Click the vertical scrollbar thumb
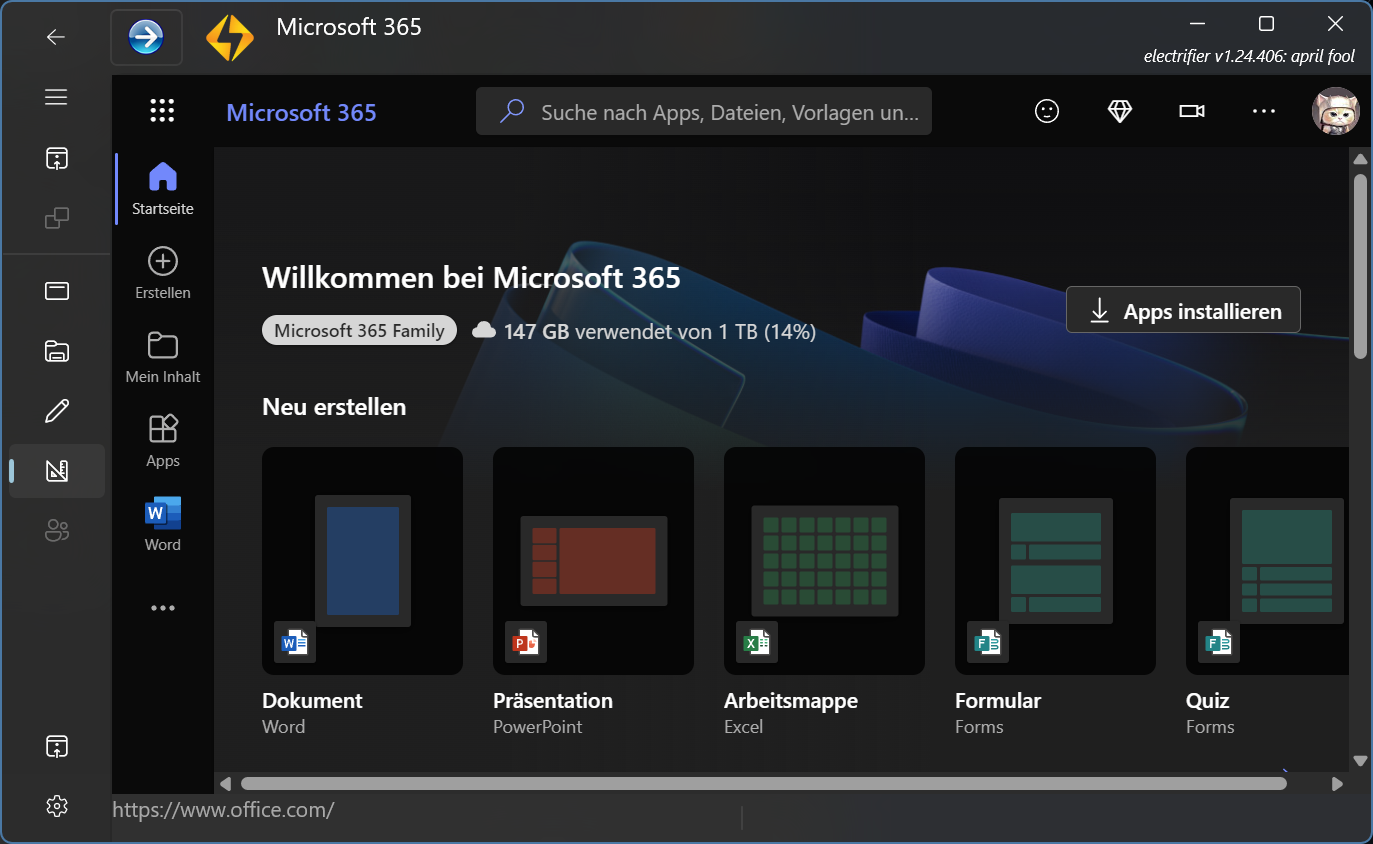This screenshot has height=844, width=1373. click(x=1360, y=266)
